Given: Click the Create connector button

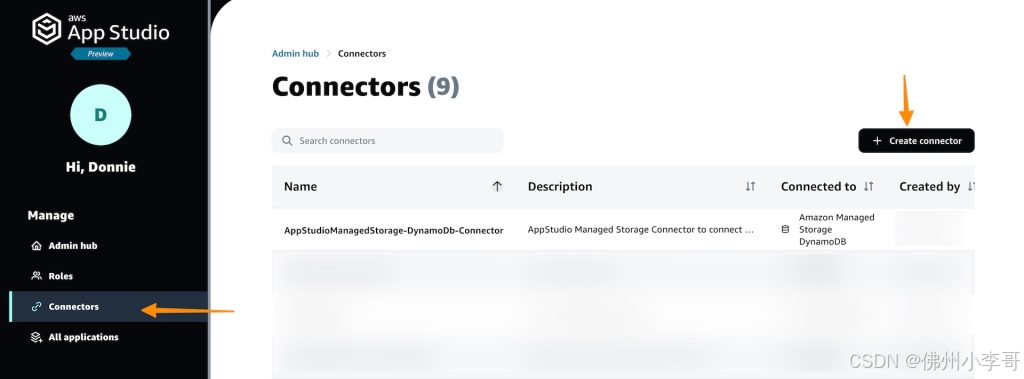Looking at the screenshot, I should (916, 140).
